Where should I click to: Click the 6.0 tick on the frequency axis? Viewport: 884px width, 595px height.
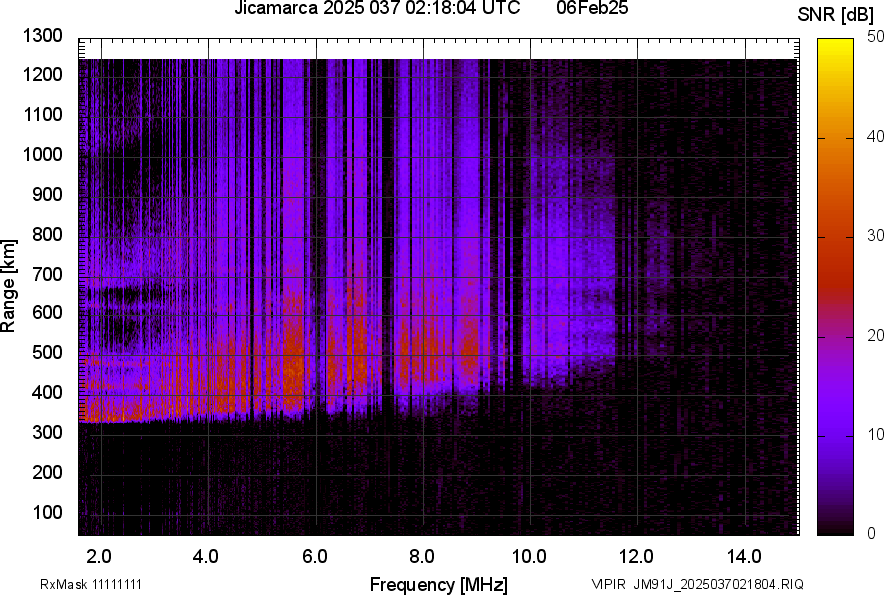coord(314,556)
